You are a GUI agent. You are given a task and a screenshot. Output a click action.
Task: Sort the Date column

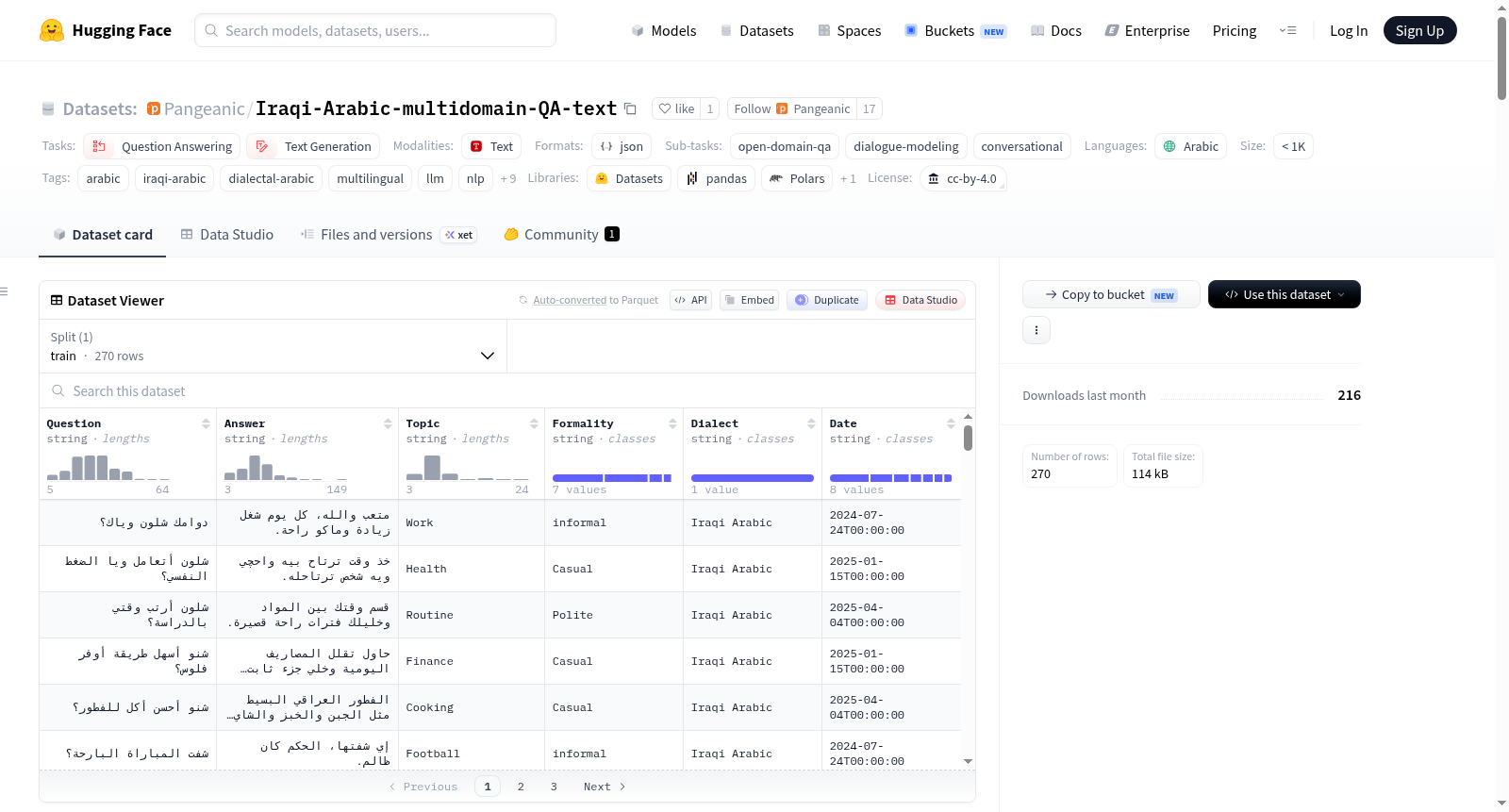951,423
